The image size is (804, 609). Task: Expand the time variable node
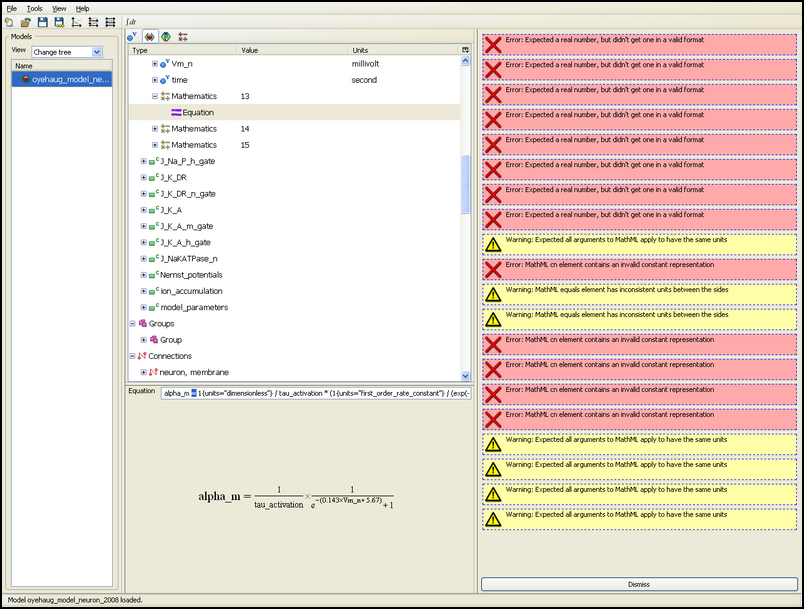point(155,80)
